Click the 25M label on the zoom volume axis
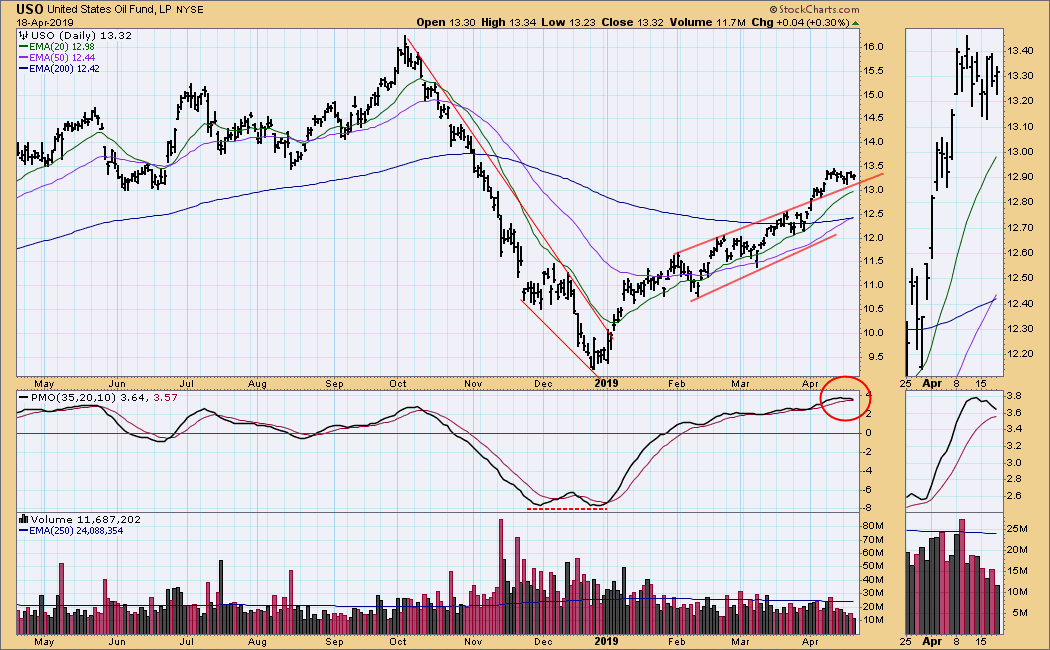Image resolution: width=1050 pixels, height=650 pixels. pyautogui.click(x=1017, y=529)
